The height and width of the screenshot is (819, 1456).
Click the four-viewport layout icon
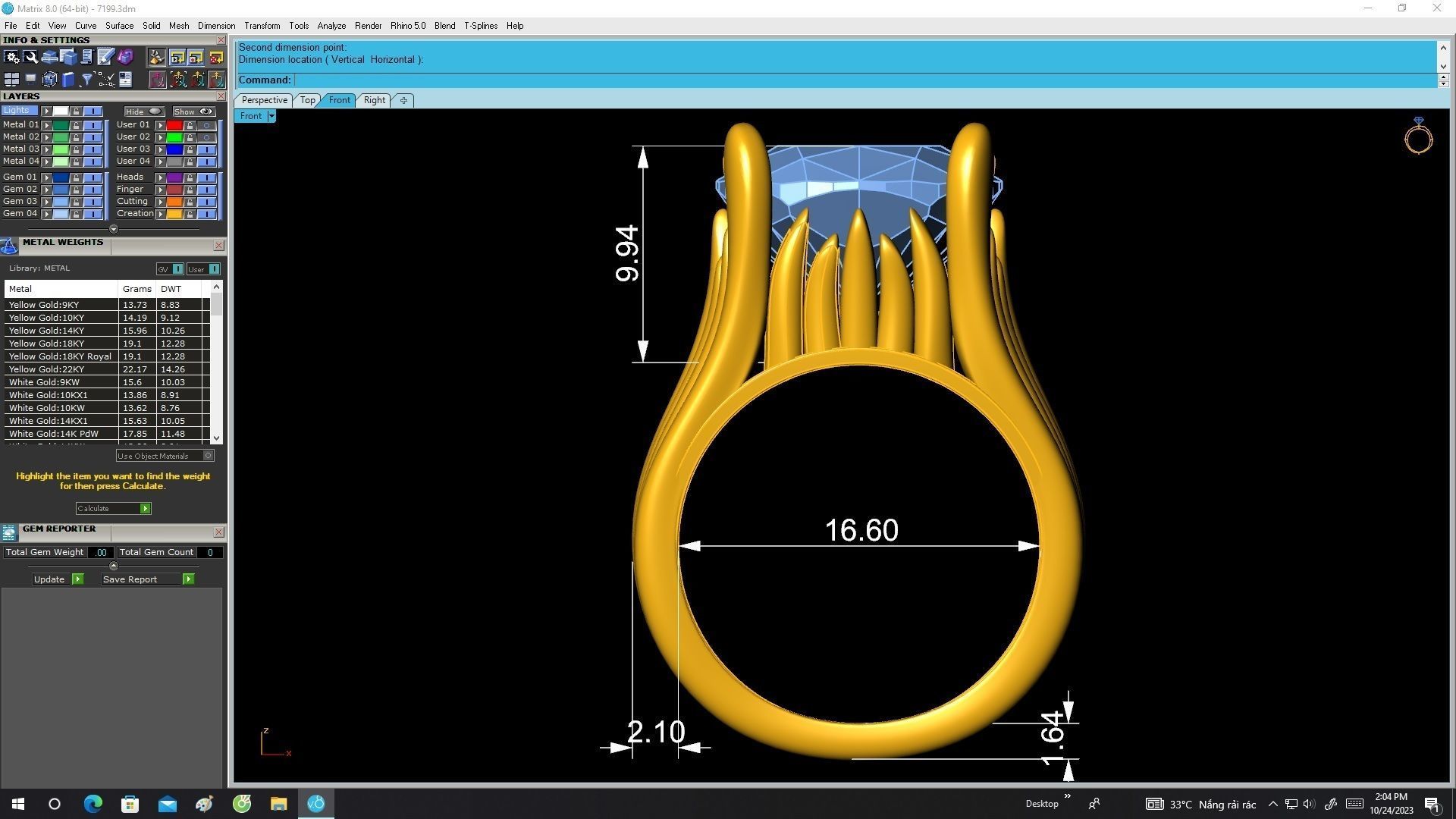coord(11,79)
